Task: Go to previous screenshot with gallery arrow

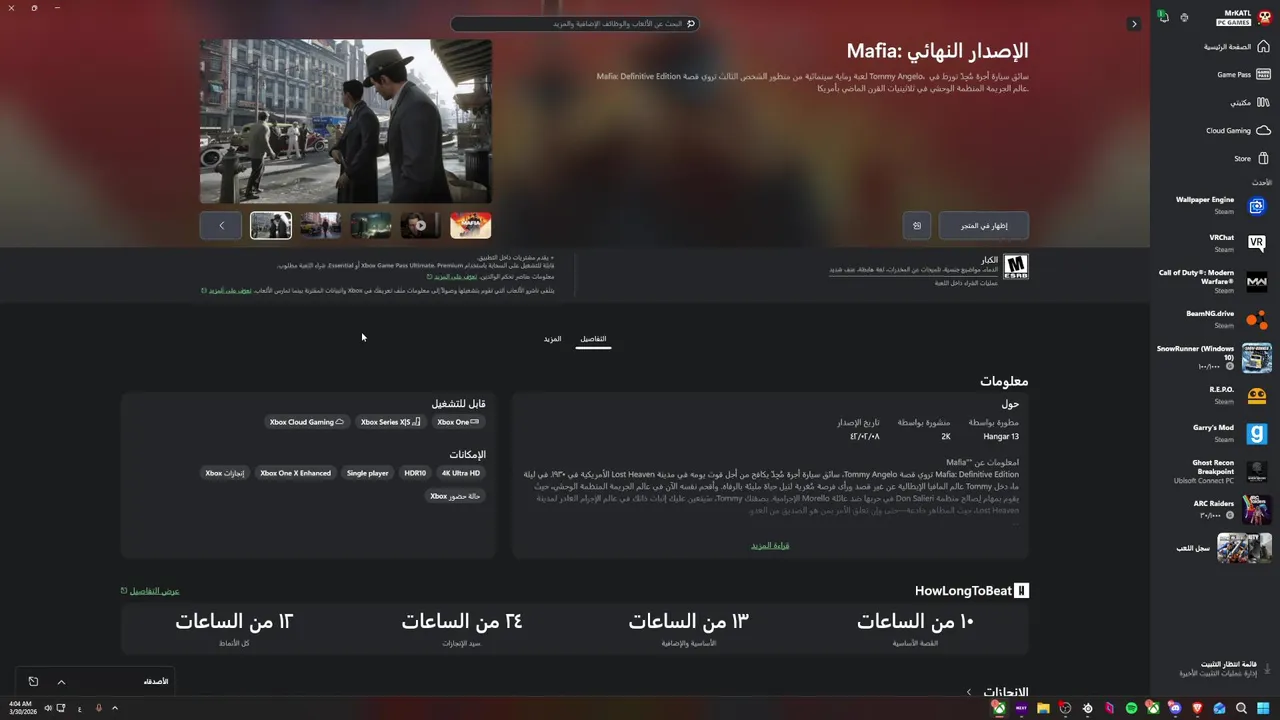Action: point(221,226)
